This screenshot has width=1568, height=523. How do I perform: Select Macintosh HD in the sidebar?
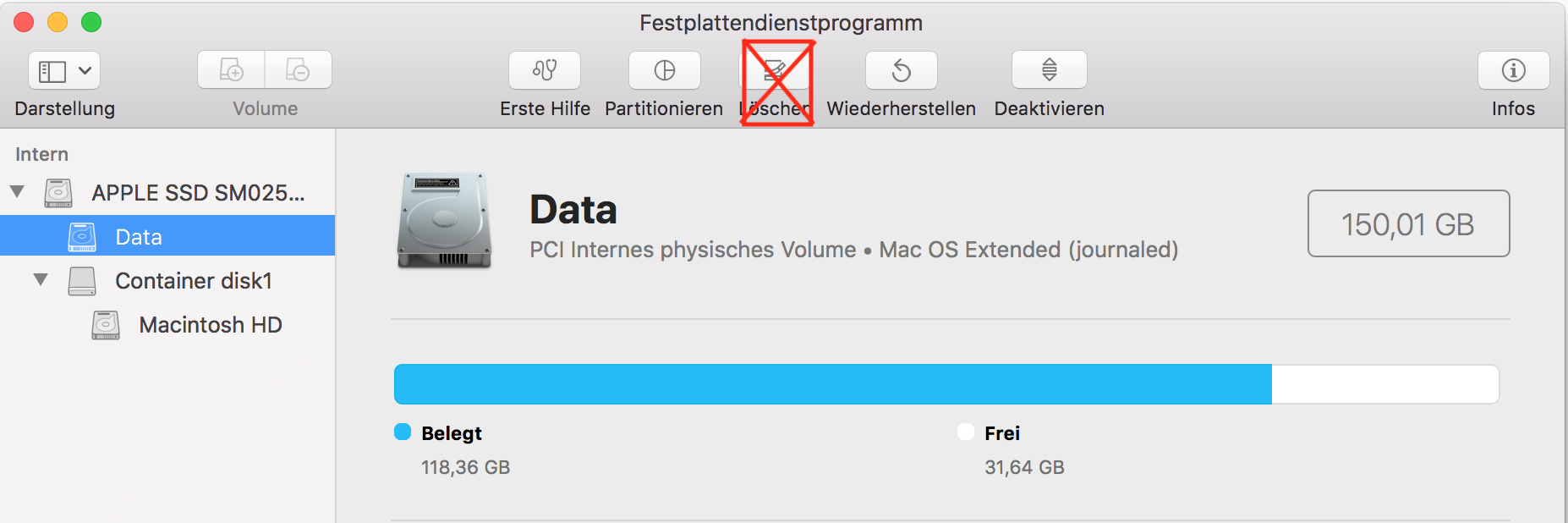(210, 325)
